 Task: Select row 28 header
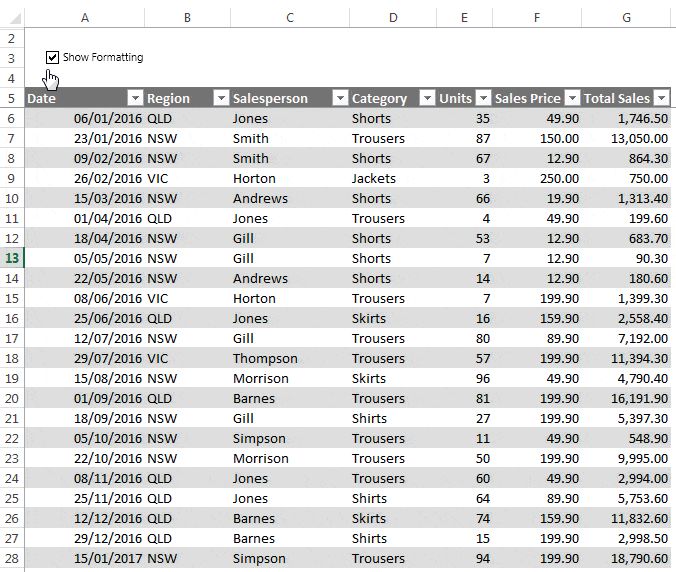[x=12, y=558]
